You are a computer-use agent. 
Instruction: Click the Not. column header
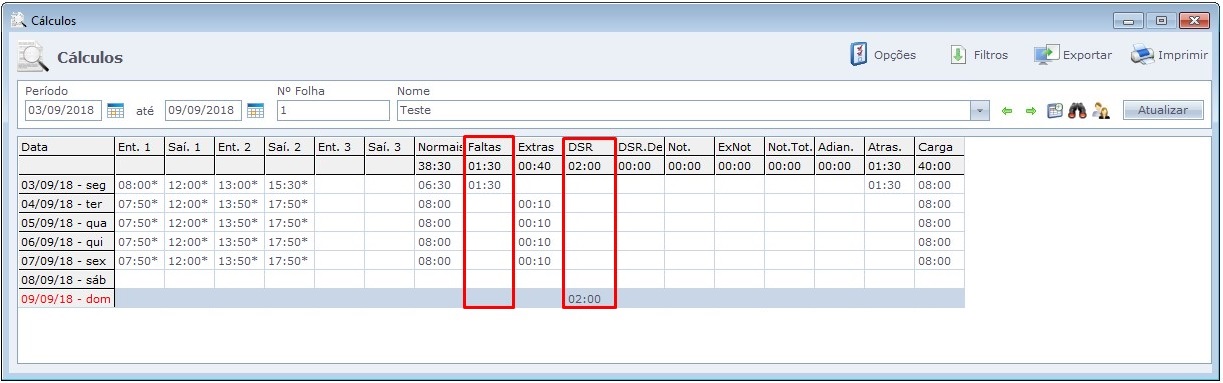click(x=690, y=147)
